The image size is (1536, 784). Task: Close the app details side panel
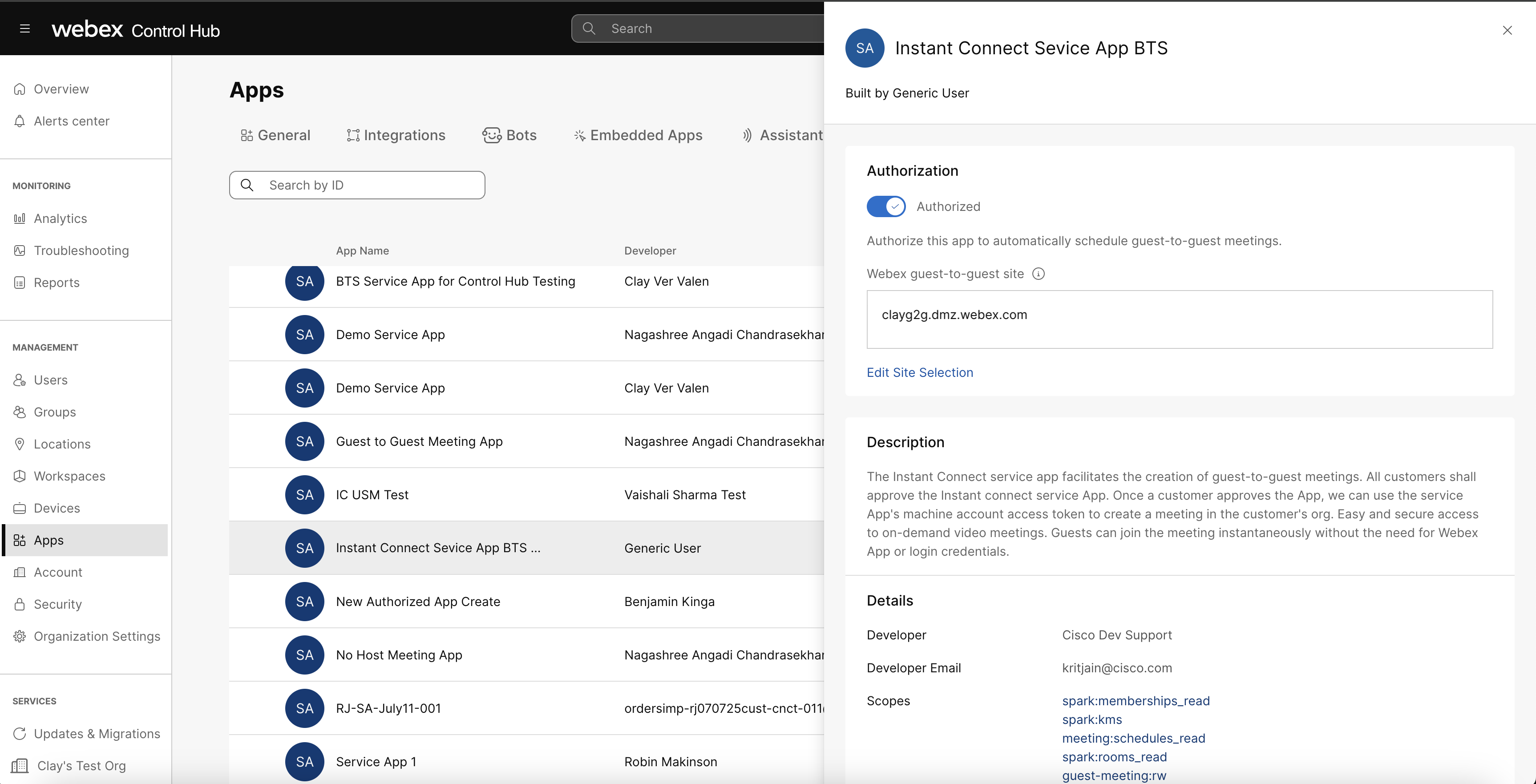pos(1507,30)
